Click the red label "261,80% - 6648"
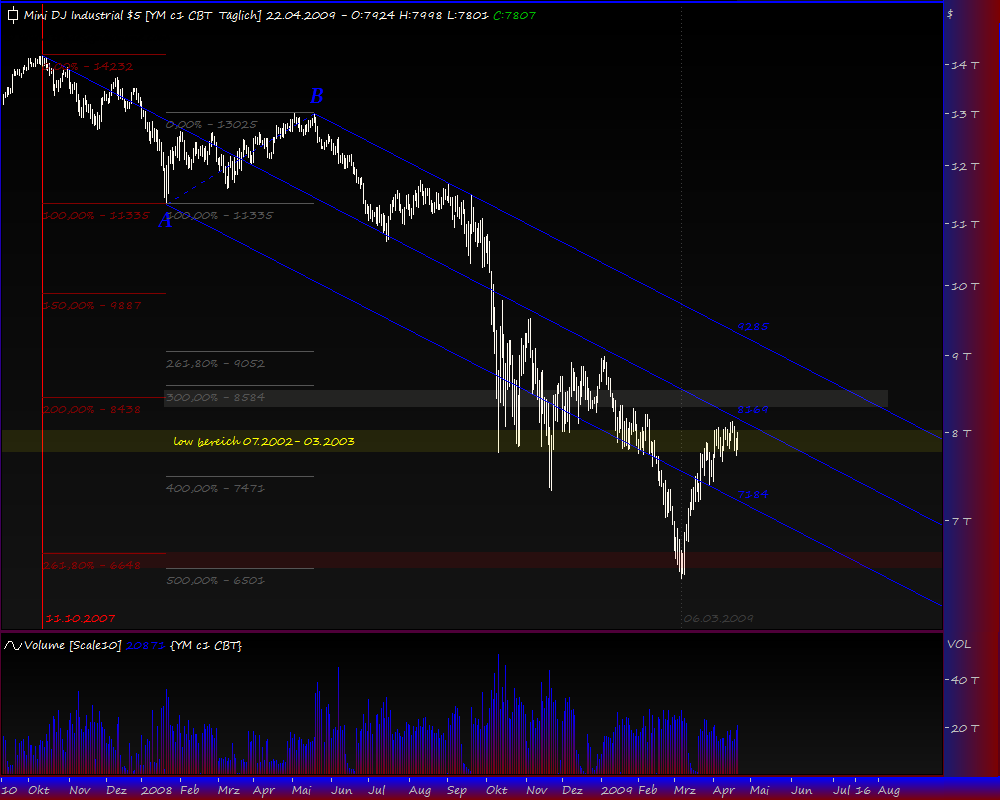 [x=92, y=565]
